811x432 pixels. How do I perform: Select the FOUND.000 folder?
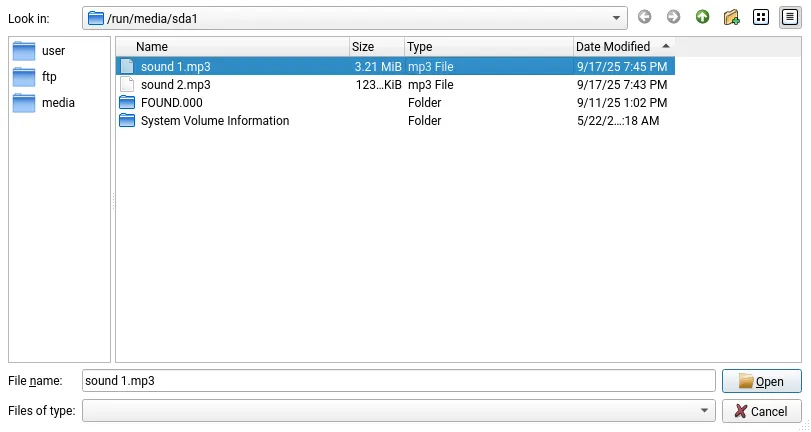pos(172,103)
